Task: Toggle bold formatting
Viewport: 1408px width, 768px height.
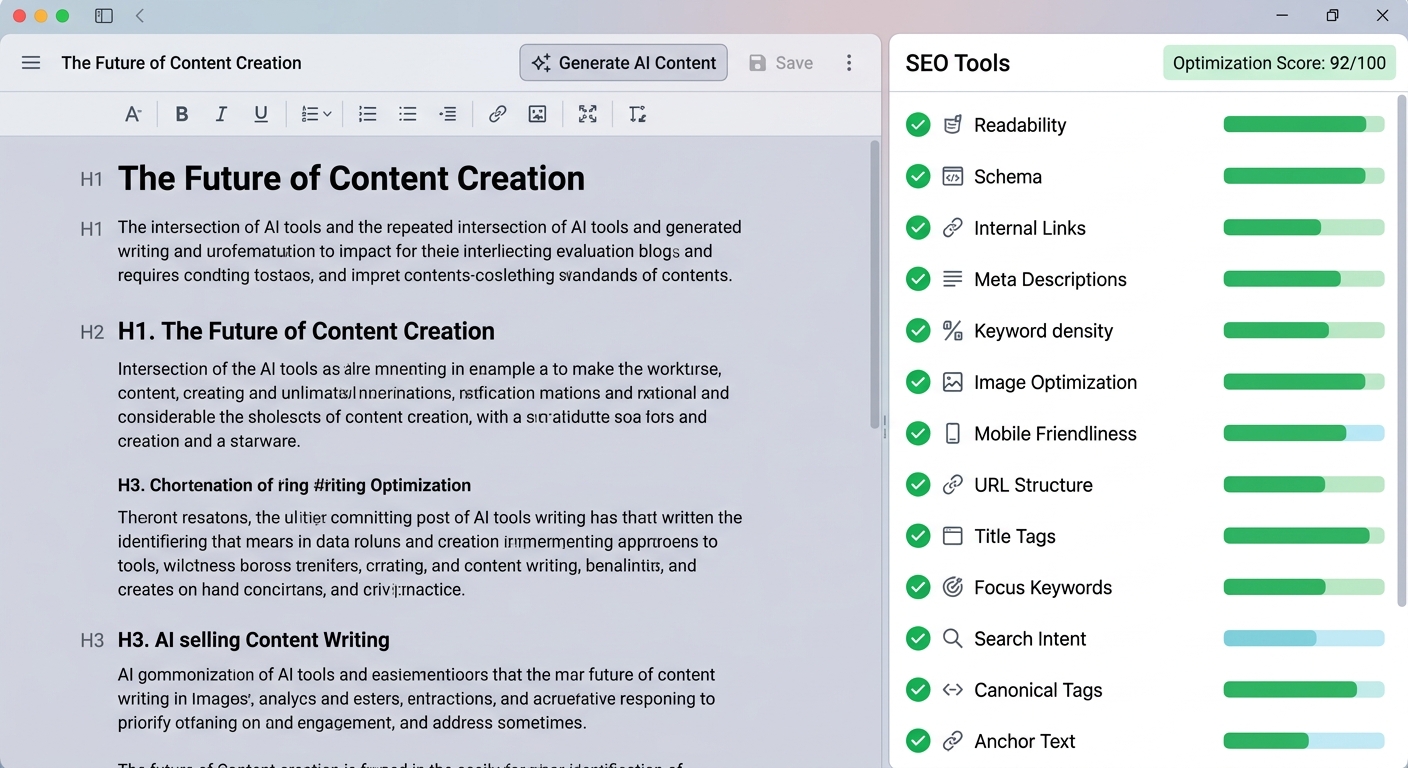Action: 182,114
